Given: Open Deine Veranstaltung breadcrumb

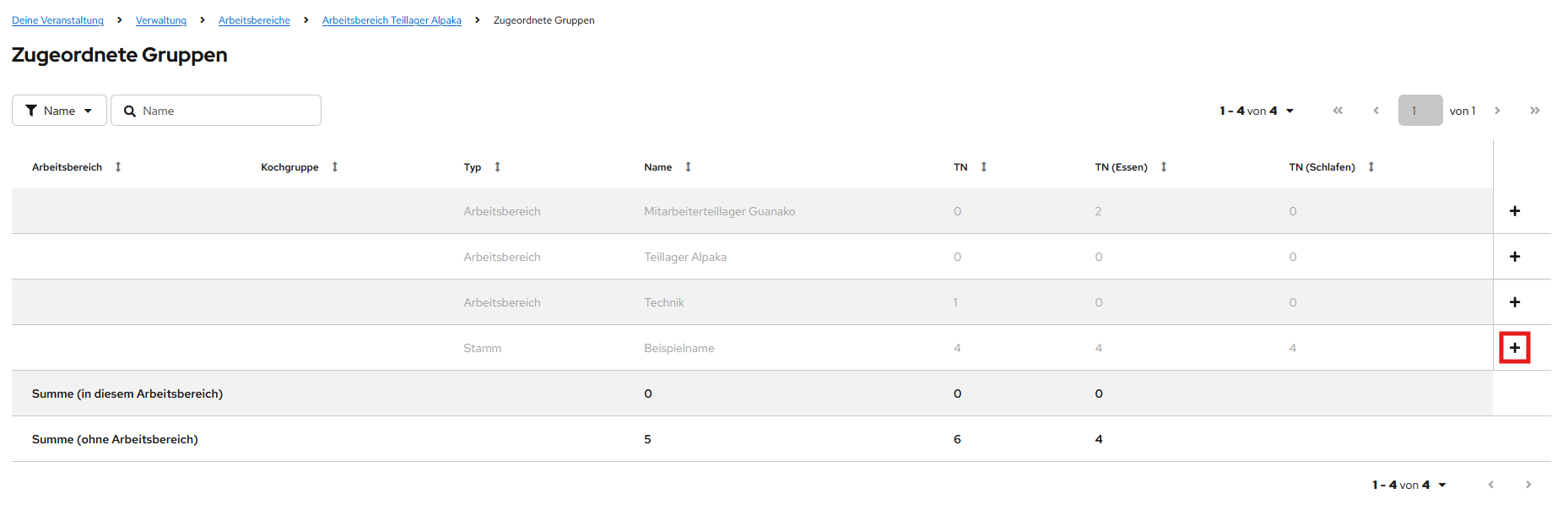Looking at the screenshot, I should click(57, 20).
